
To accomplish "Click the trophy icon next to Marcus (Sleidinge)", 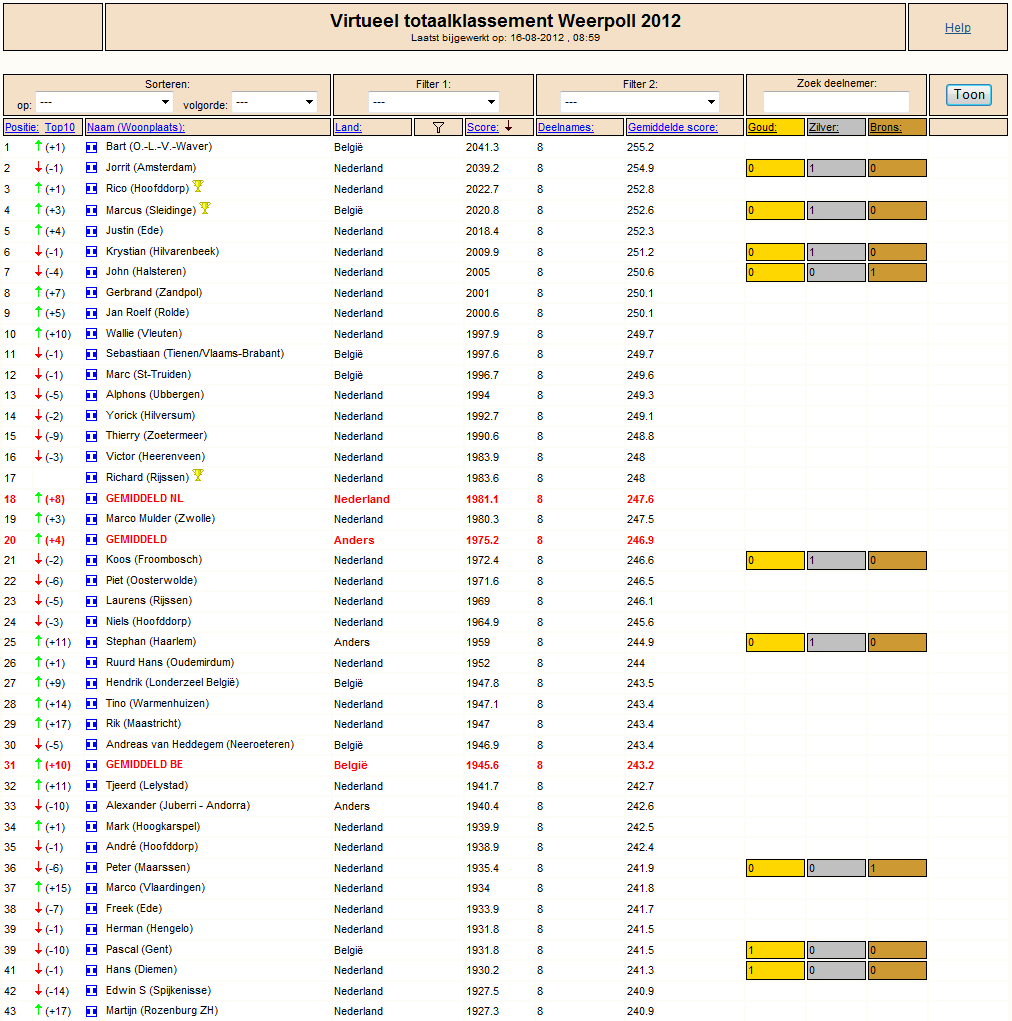I will (205, 208).
